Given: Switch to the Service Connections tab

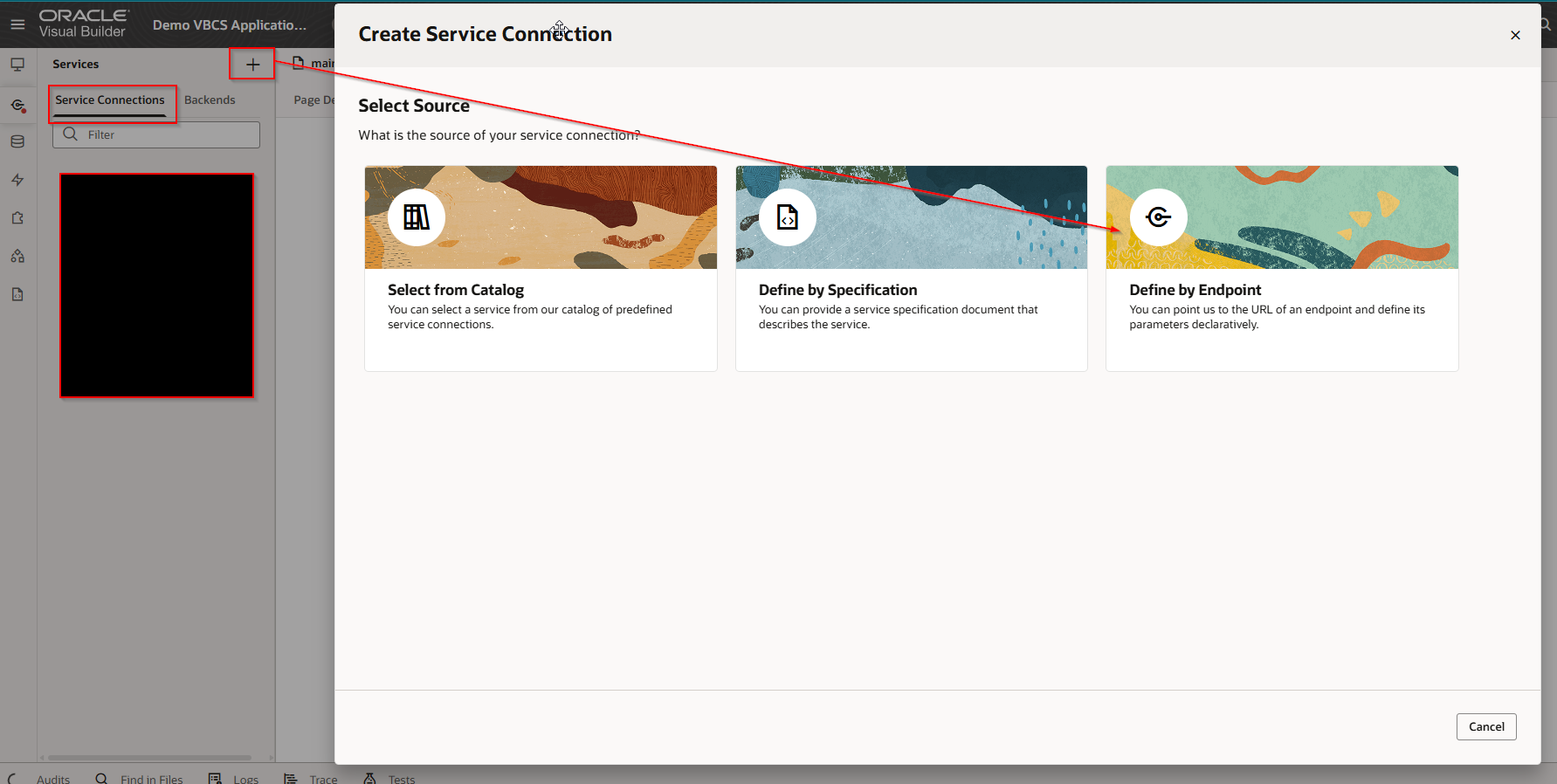Looking at the screenshot, I should coord(110,100).
